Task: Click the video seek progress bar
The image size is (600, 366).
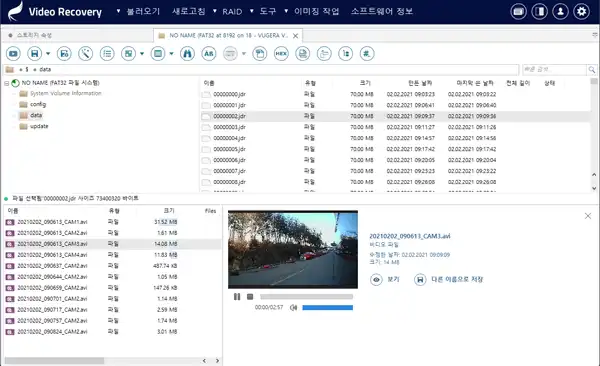Action: click(x=307, y=297)
